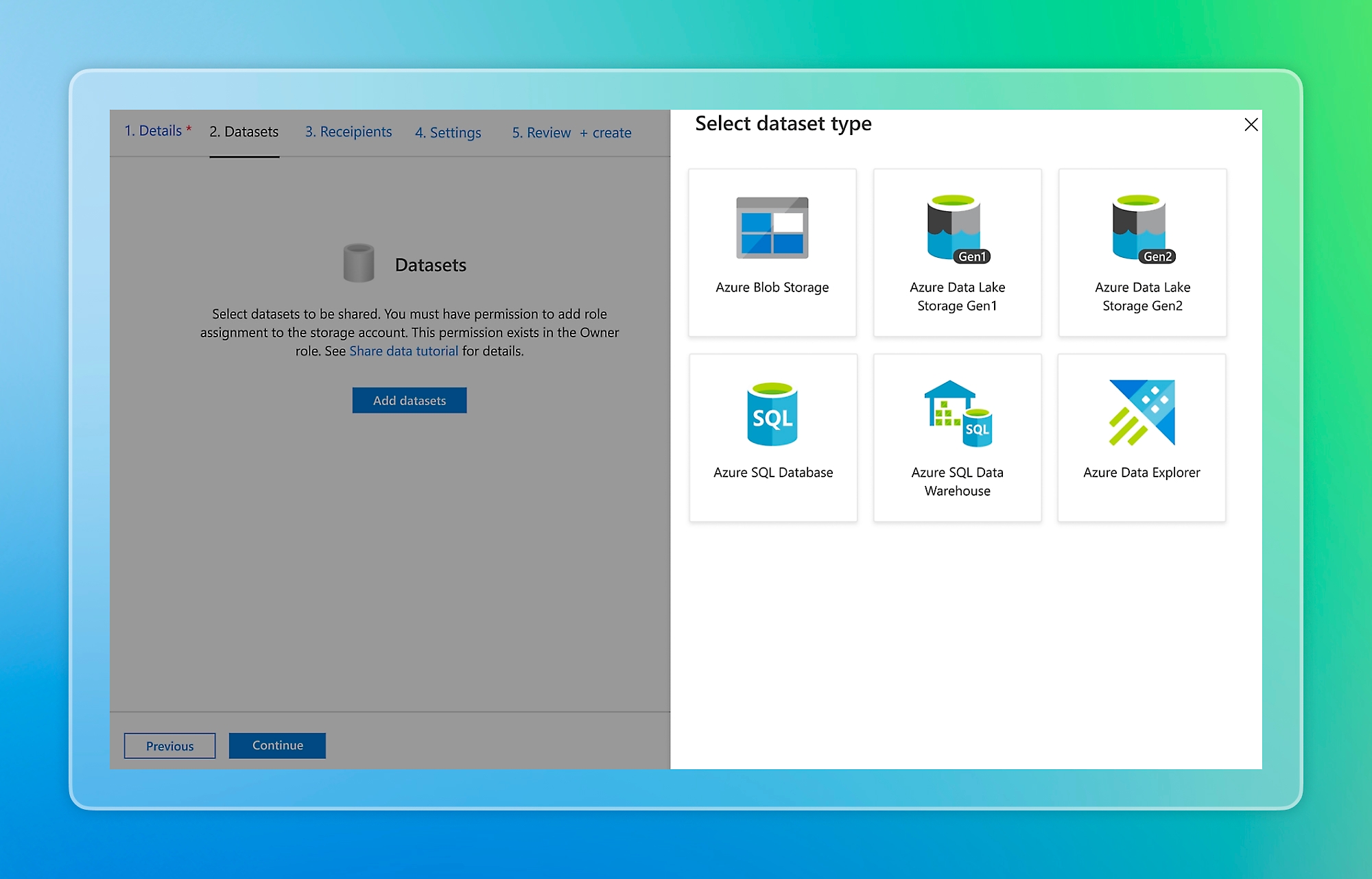1372x879 pixels.
Task: Jump to 5. Review + create tab
Action: tap(571, 132)
